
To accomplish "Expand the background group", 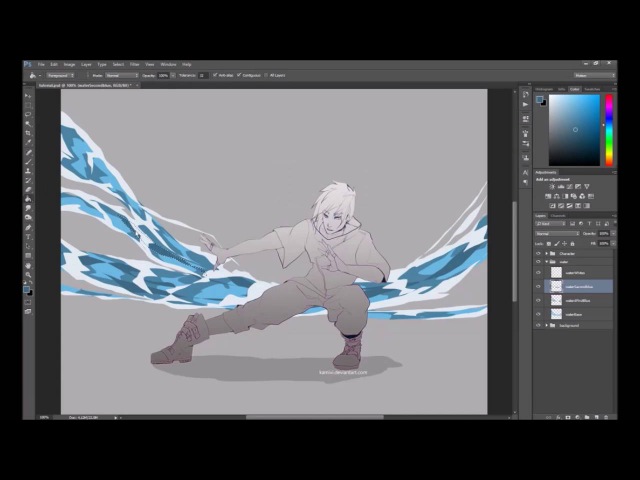I will click(x=547, y=325).
